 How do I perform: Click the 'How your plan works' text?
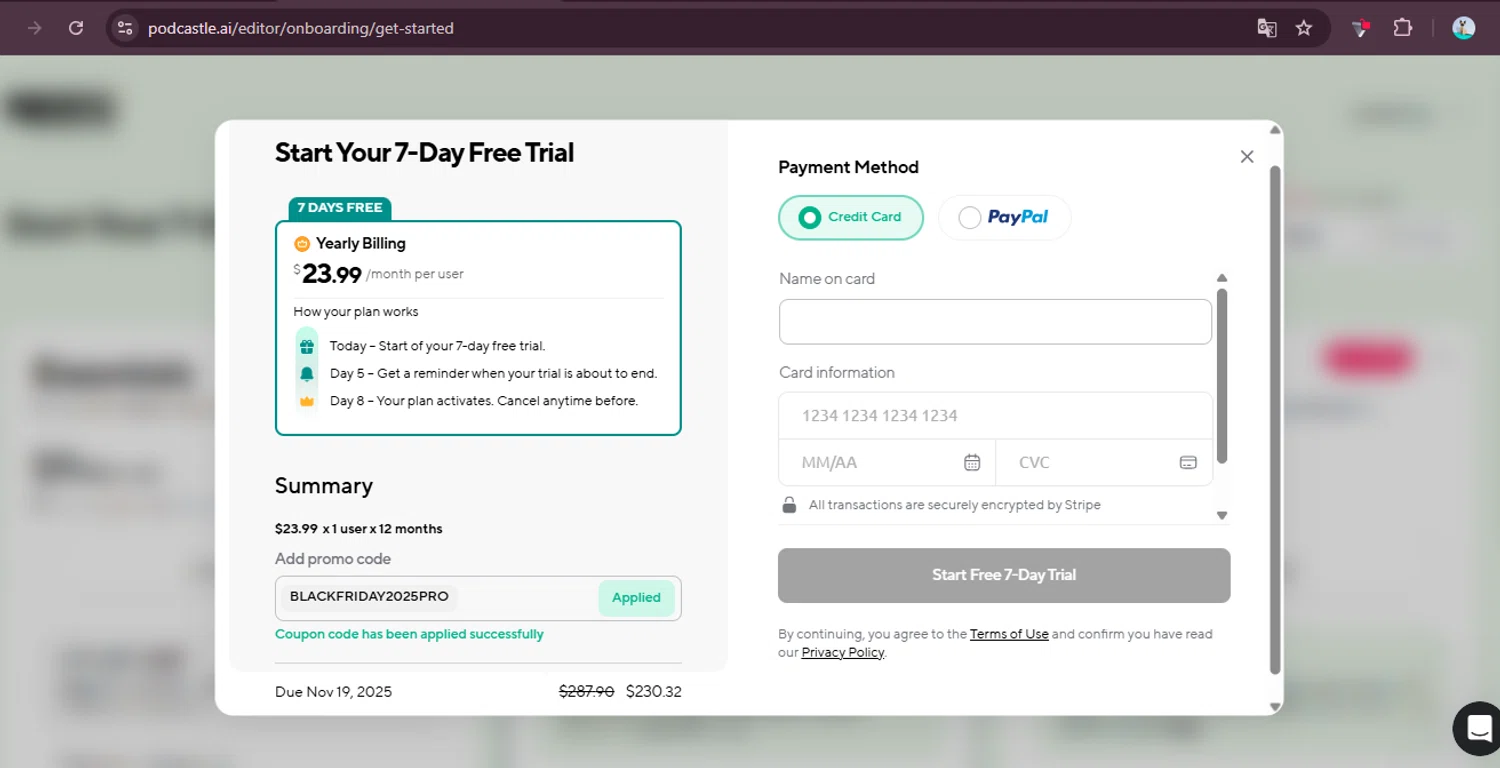tap(356, 312)
